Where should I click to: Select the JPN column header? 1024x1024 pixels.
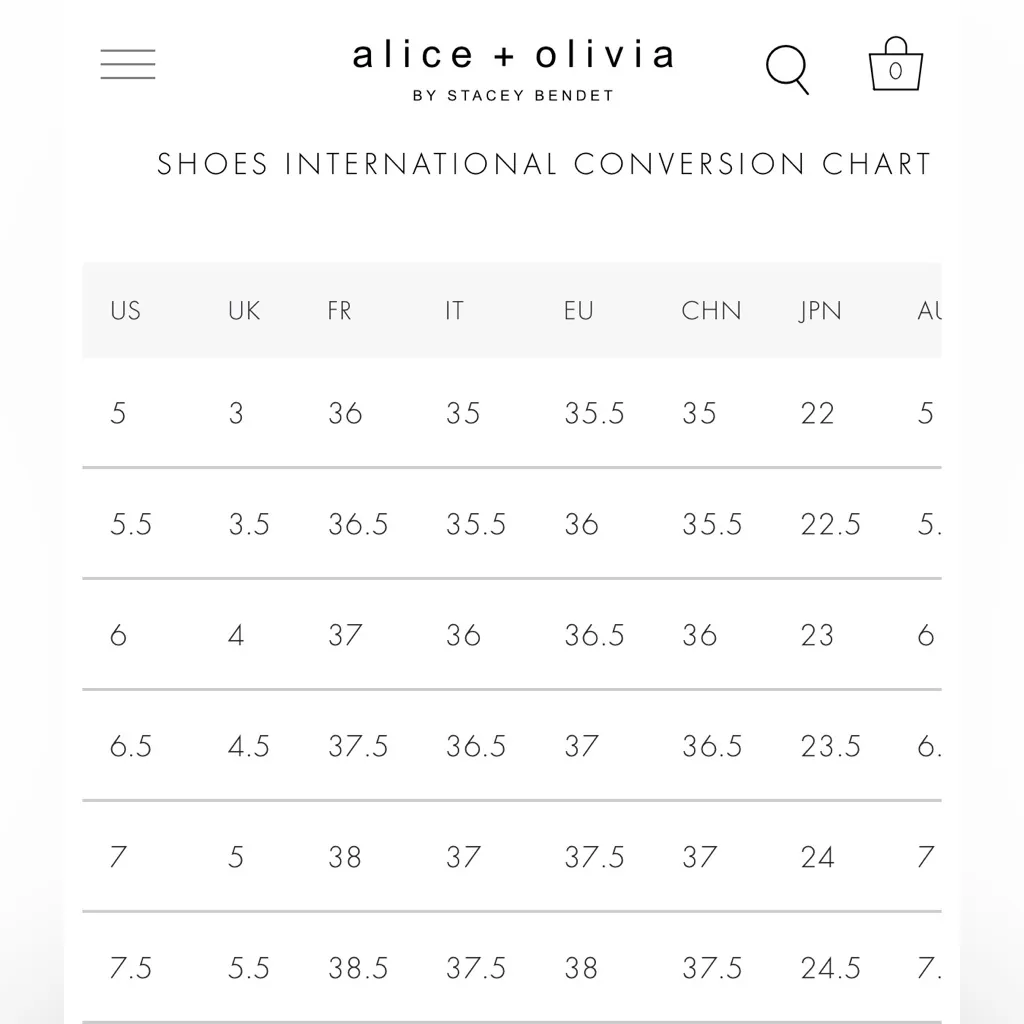[x=820, y=311]
